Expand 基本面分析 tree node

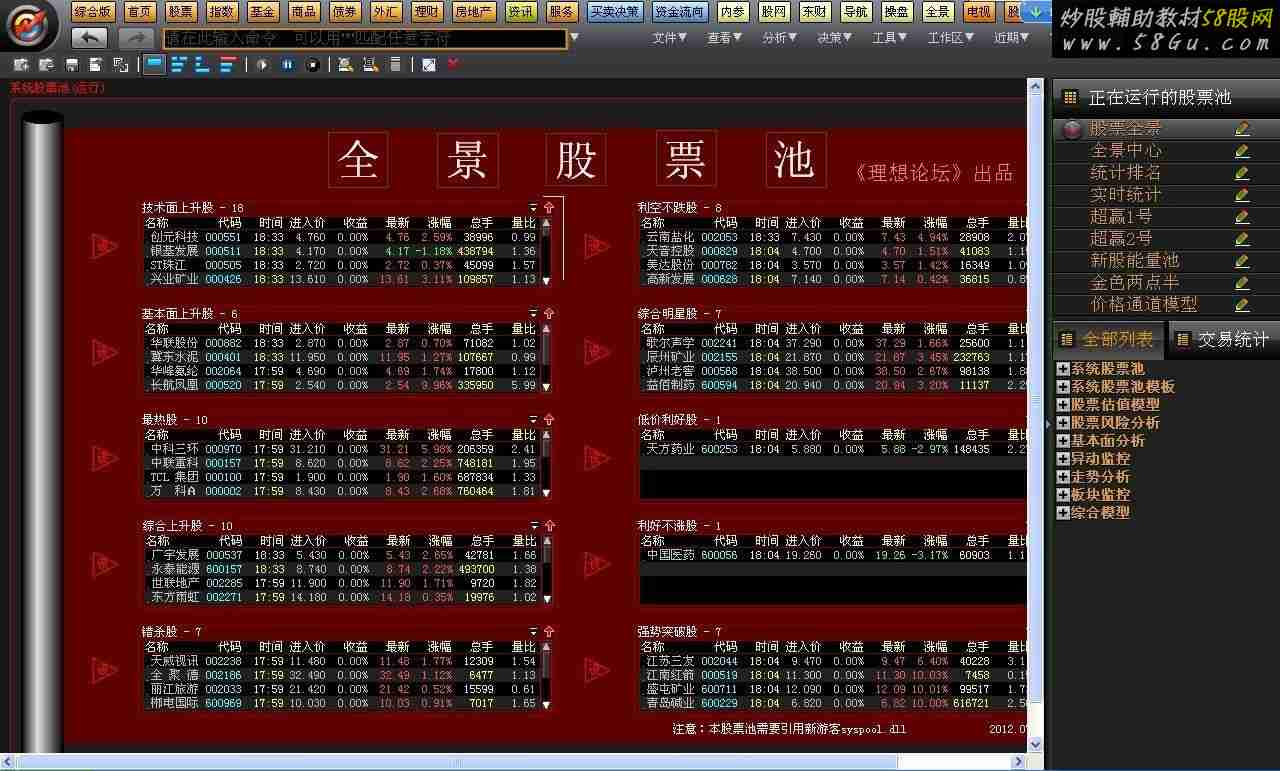coord(1063,441)
